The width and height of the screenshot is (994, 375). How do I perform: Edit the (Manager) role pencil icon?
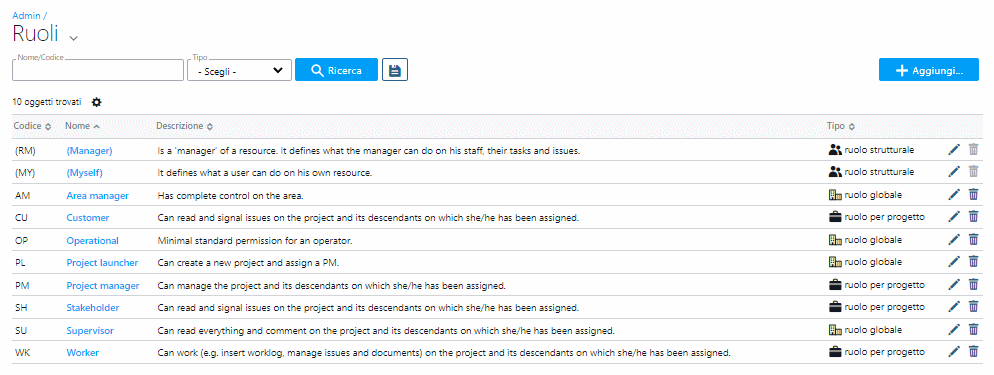coord(954,150)
